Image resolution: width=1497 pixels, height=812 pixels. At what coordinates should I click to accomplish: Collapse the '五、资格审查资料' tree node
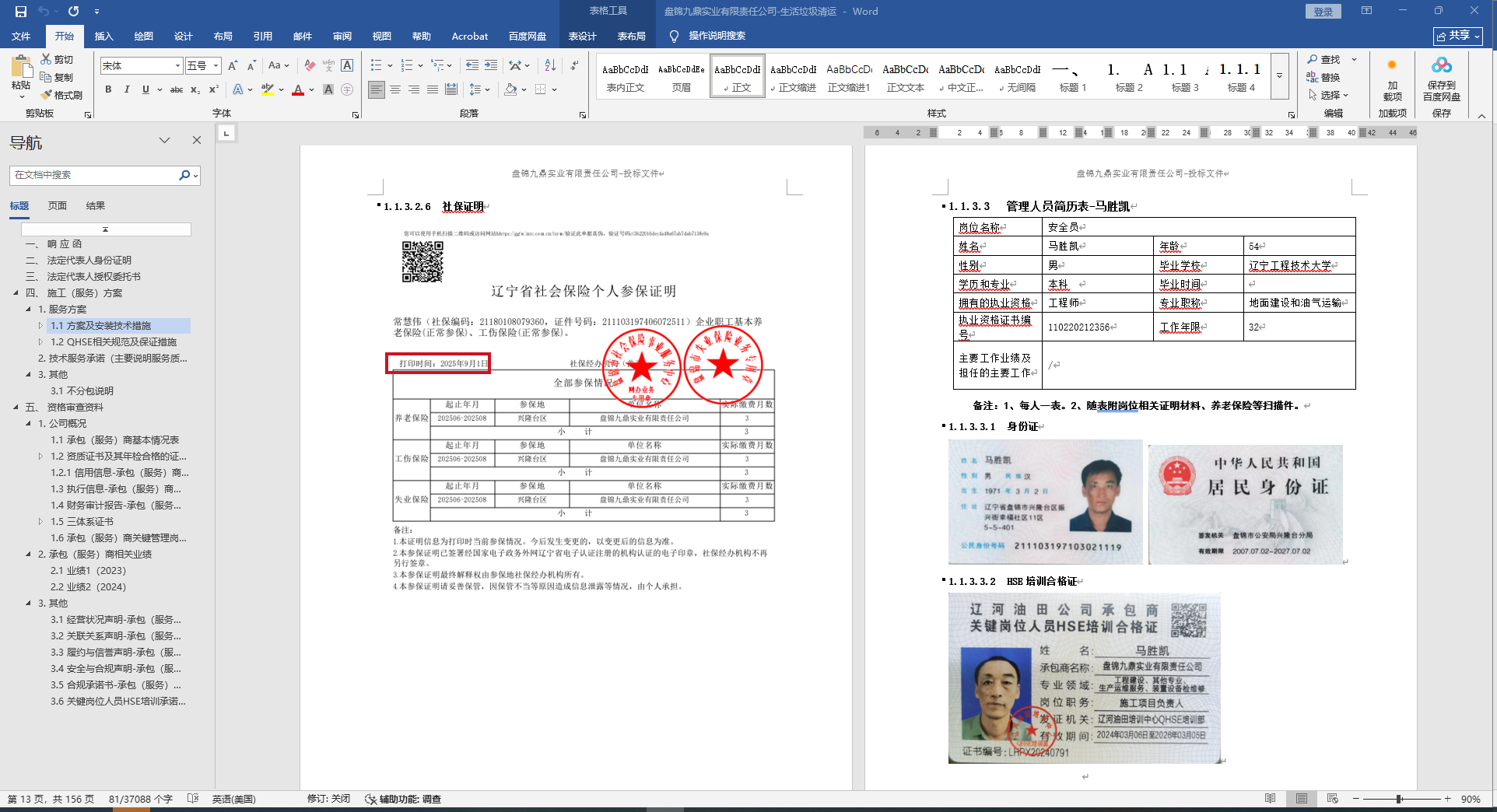pos(16,407)
